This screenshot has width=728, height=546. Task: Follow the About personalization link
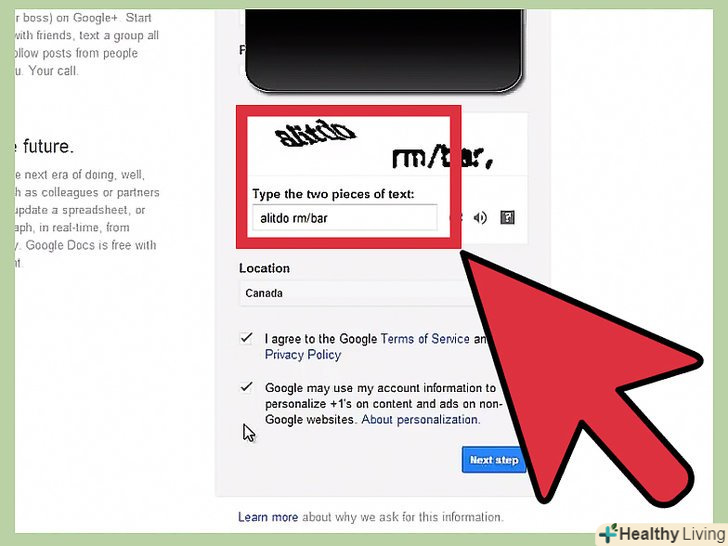(x=420, y=420)
